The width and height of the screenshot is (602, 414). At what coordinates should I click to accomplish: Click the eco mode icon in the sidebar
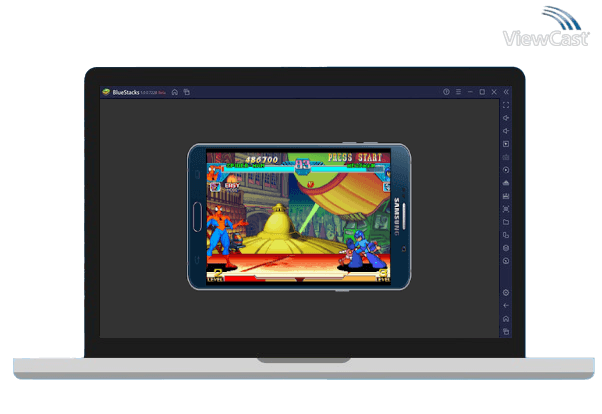tap(506, 261)
